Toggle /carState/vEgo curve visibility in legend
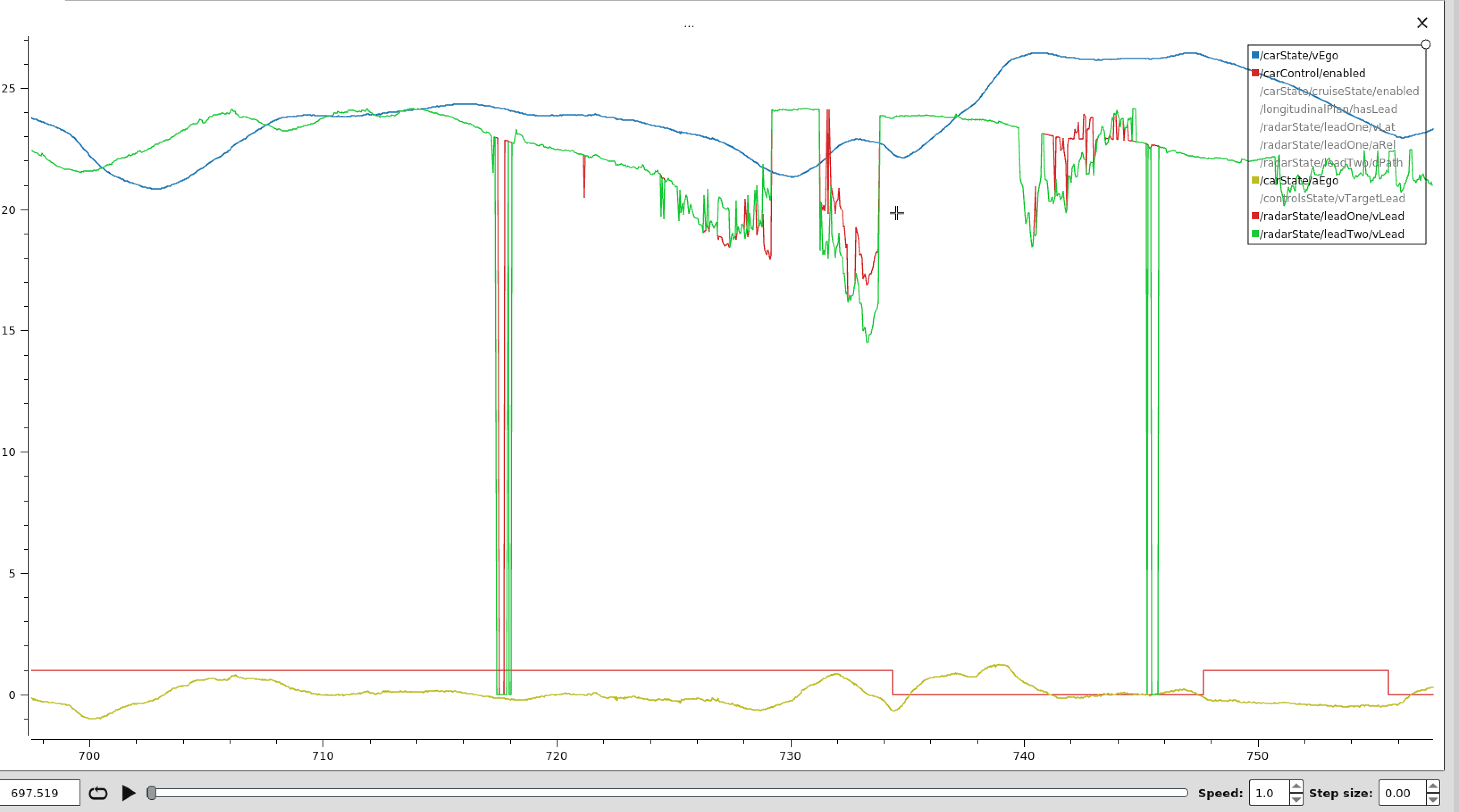The height and width of the screenshot is (812, 1459). click(1298, 55)
